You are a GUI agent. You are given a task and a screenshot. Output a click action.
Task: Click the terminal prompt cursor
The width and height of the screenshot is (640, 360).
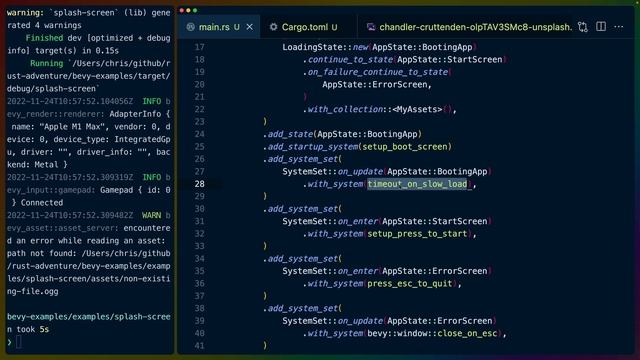tap(19, 342)
